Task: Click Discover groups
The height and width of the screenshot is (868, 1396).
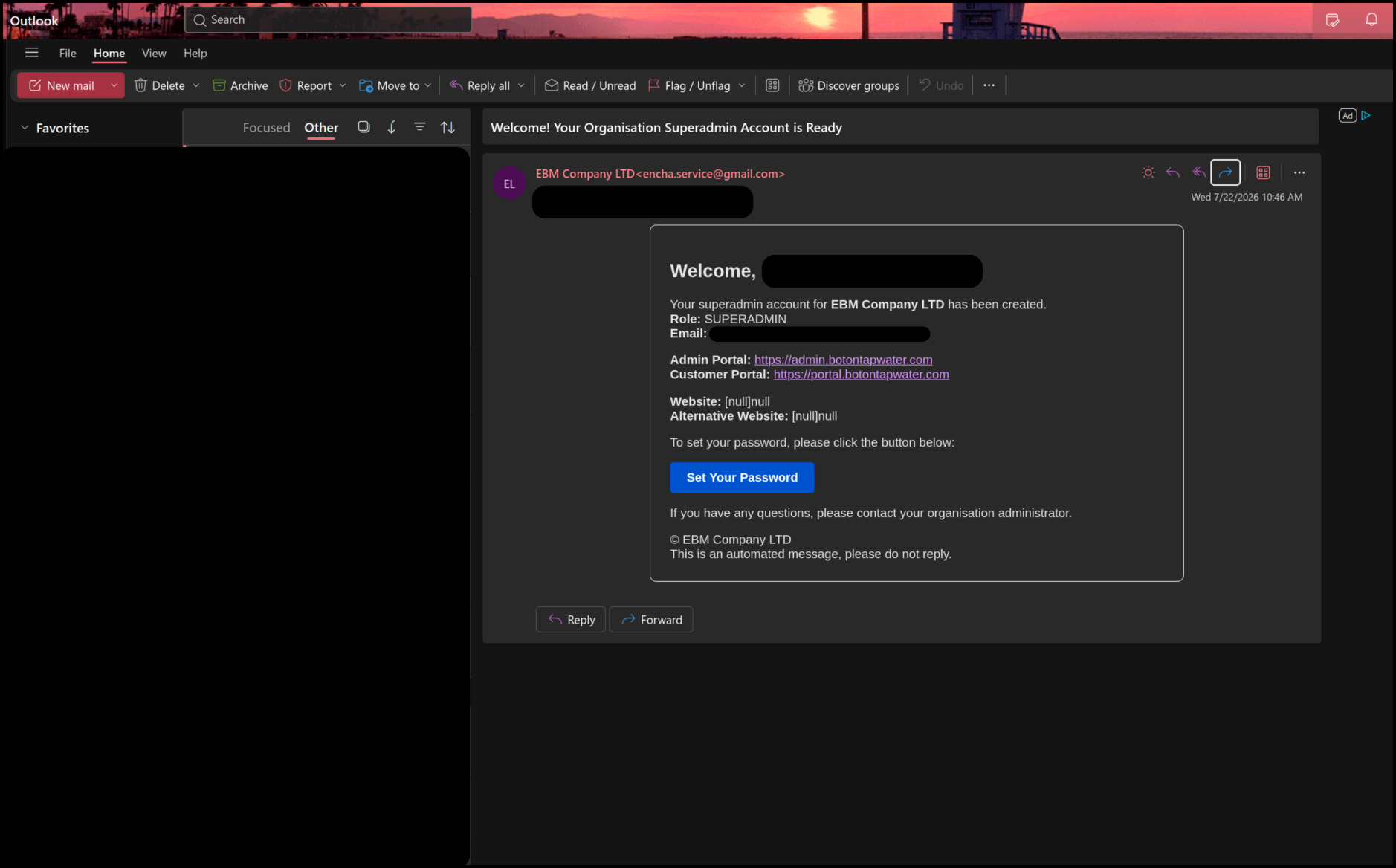Action: [849, 85]
